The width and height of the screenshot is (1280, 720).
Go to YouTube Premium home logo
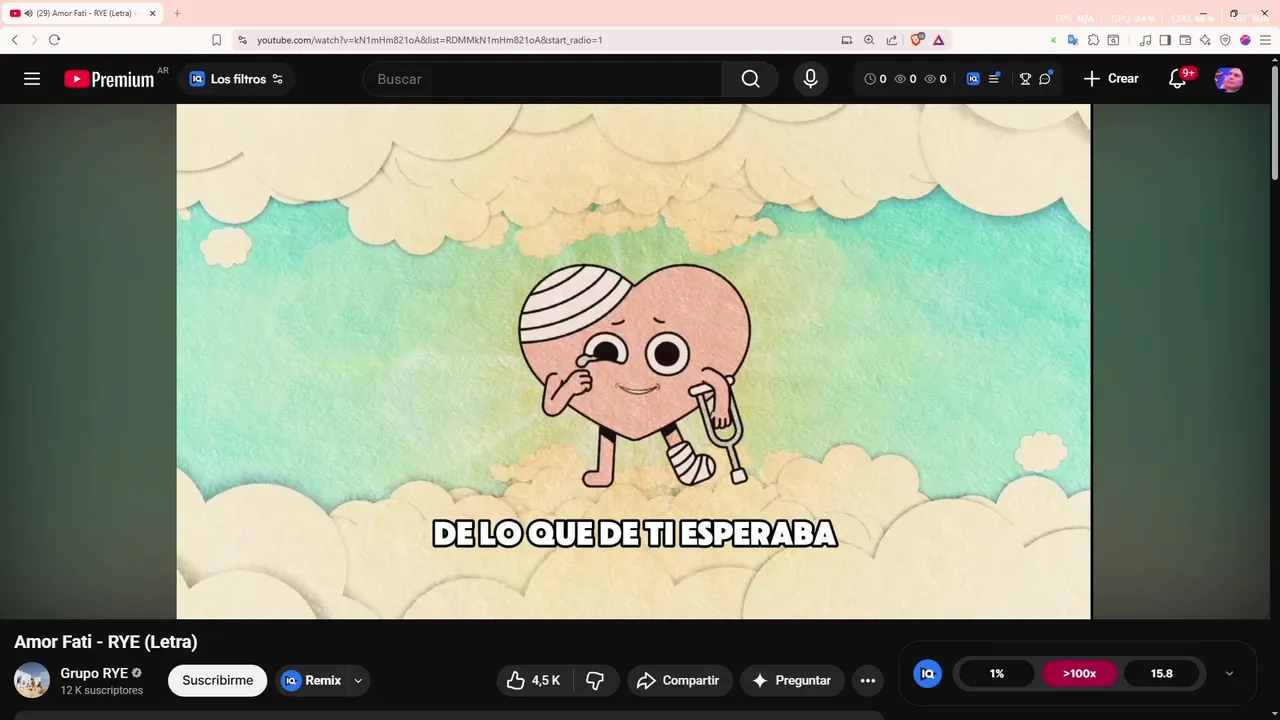tap(110, 79)
